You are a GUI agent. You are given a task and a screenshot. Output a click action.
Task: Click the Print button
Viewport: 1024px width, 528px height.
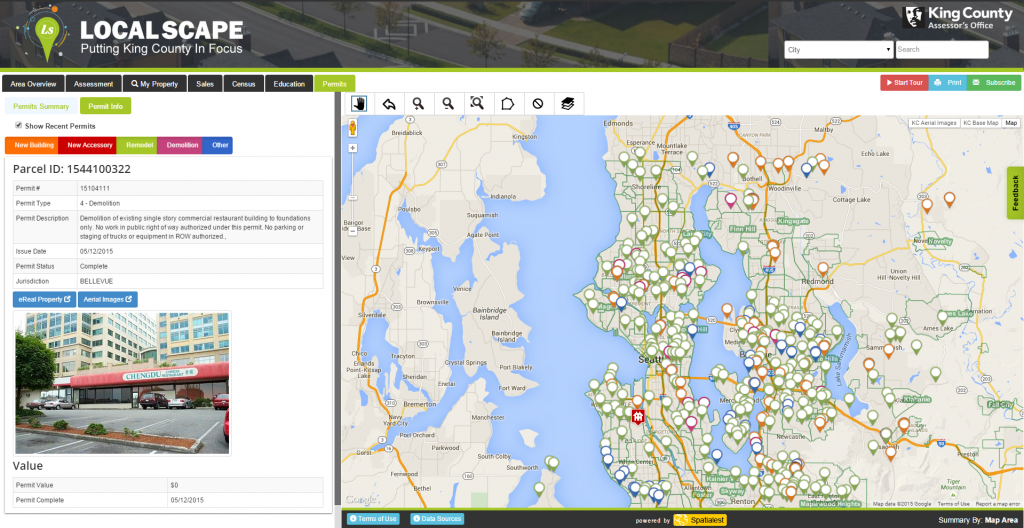947,83
